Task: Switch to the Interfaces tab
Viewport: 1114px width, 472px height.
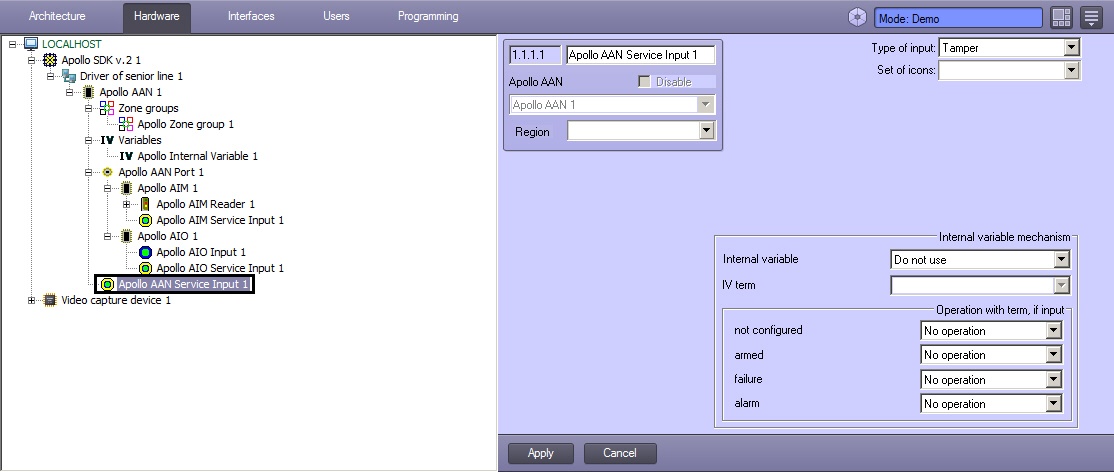Action: 251,16
